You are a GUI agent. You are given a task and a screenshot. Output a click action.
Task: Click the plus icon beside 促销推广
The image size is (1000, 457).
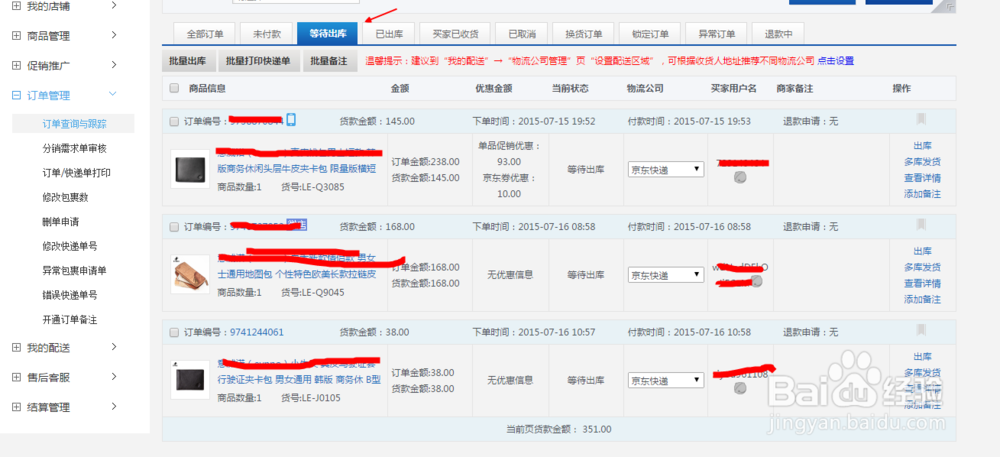tap(16, 65)
